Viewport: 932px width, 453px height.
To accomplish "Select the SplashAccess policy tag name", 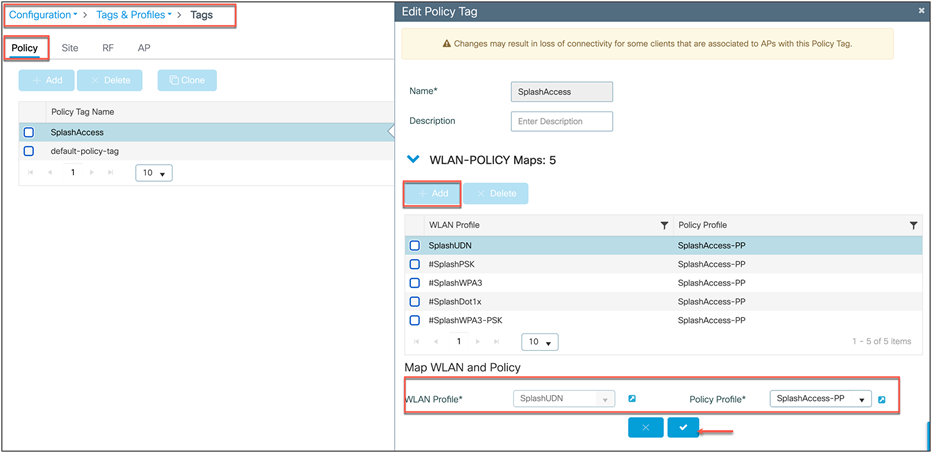I will (x=77, y=133).
